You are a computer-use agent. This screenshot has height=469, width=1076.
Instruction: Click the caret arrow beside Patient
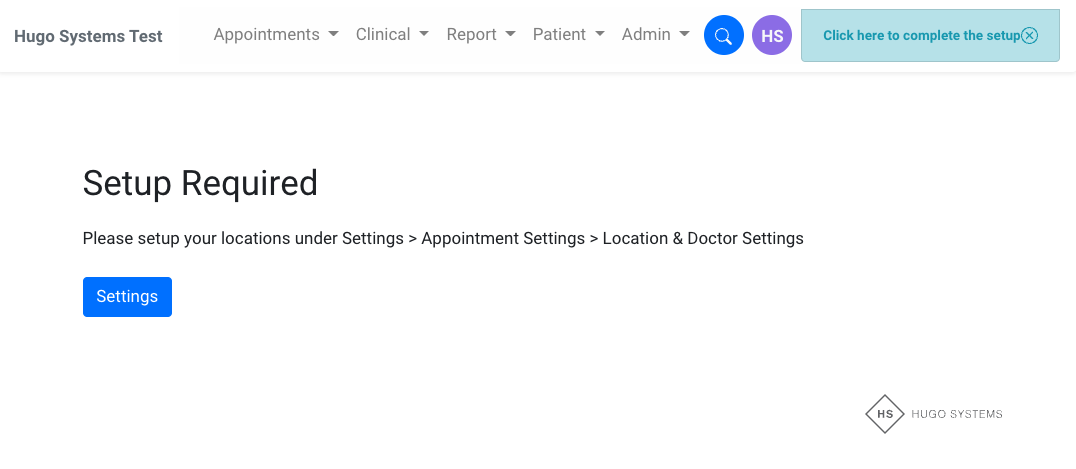600,34
